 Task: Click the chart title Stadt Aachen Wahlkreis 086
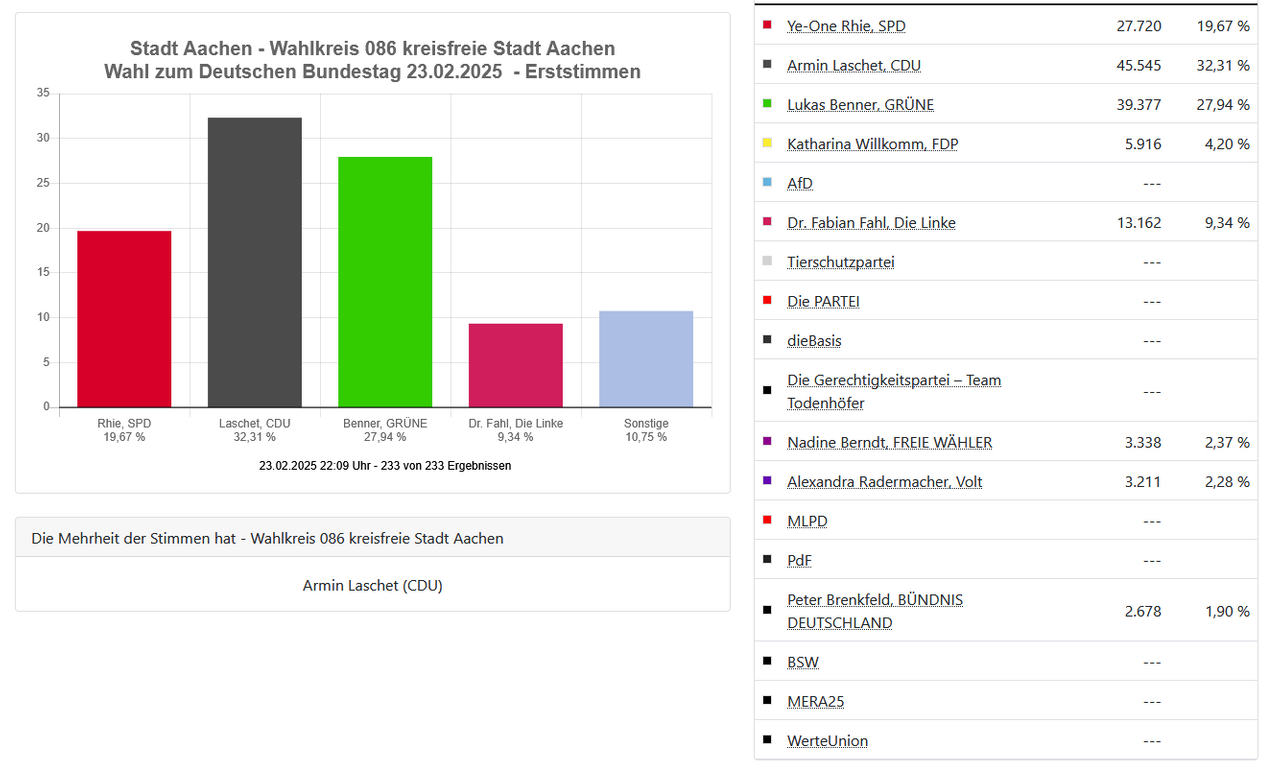tap(373, 60)
